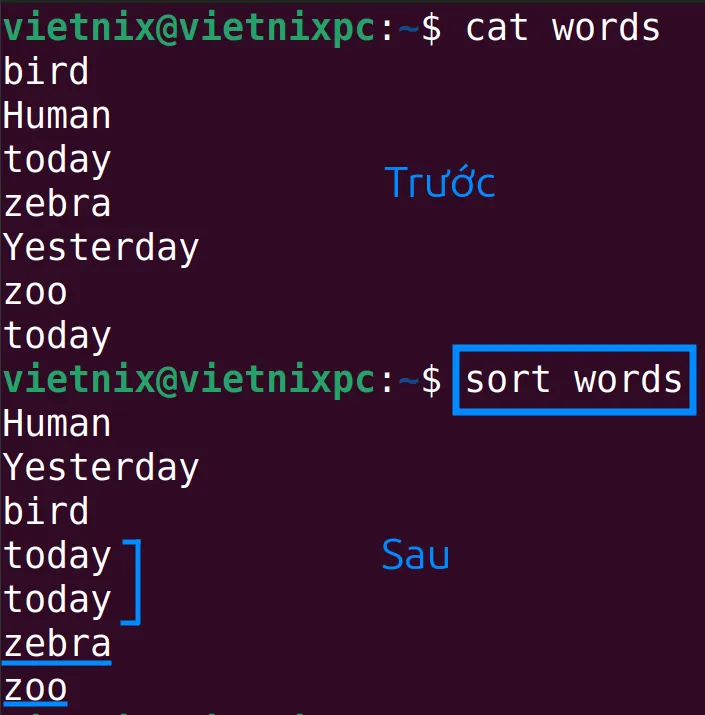Click the first 'vietnix@vietnixpc' prompt

coord(189,29)
